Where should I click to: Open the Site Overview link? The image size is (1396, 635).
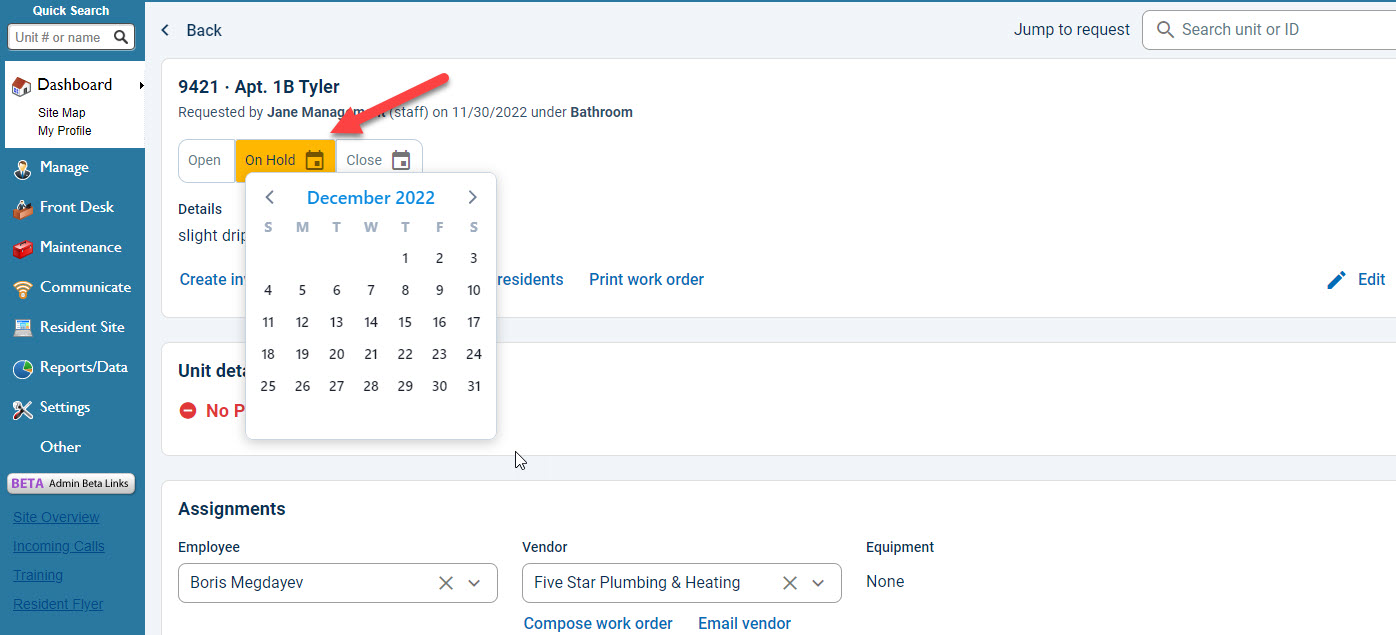tap(56, 517)
